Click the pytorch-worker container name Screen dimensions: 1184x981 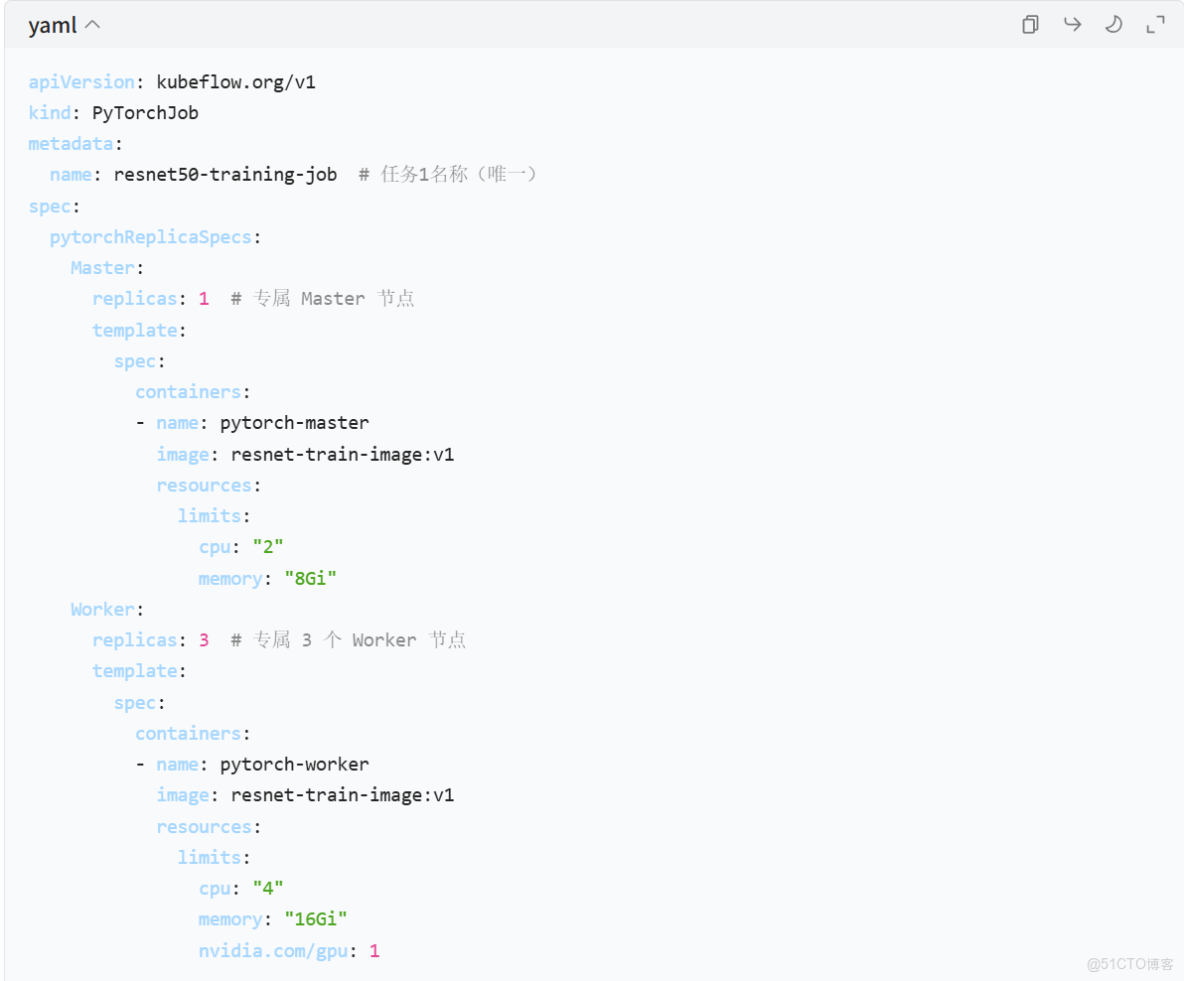(294, 764)
